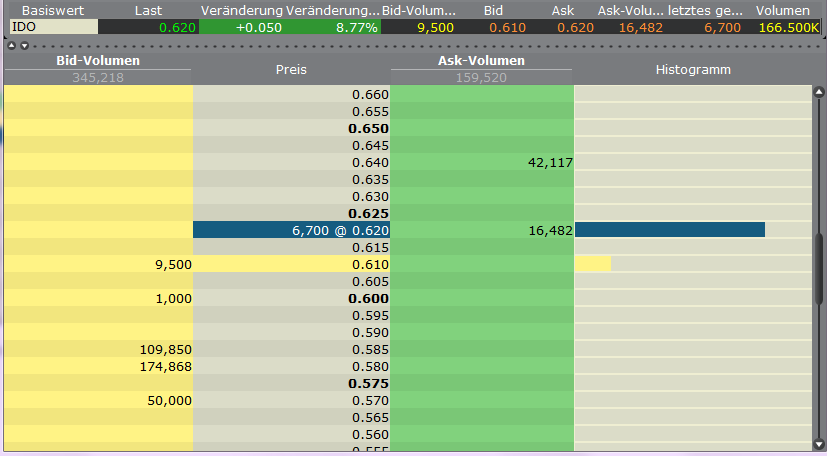Click the 0.630 price level
This screenshot has height=456, width=827.
(370, 196)
